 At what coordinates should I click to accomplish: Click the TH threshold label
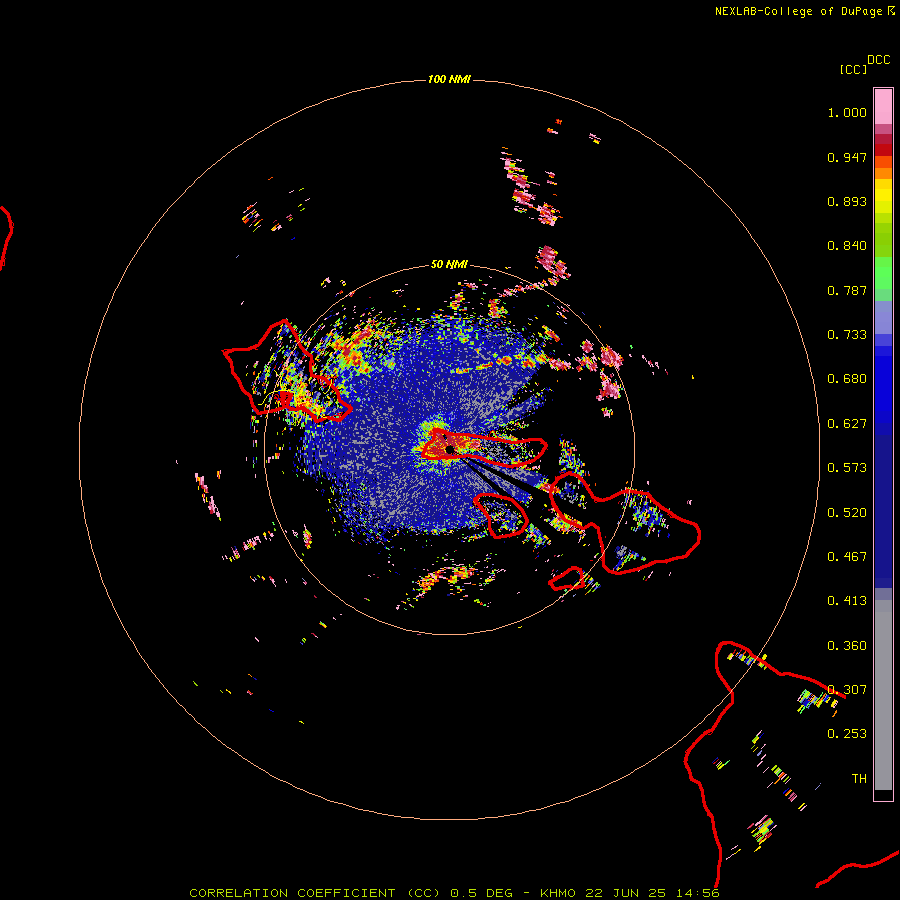coord(859,779)
